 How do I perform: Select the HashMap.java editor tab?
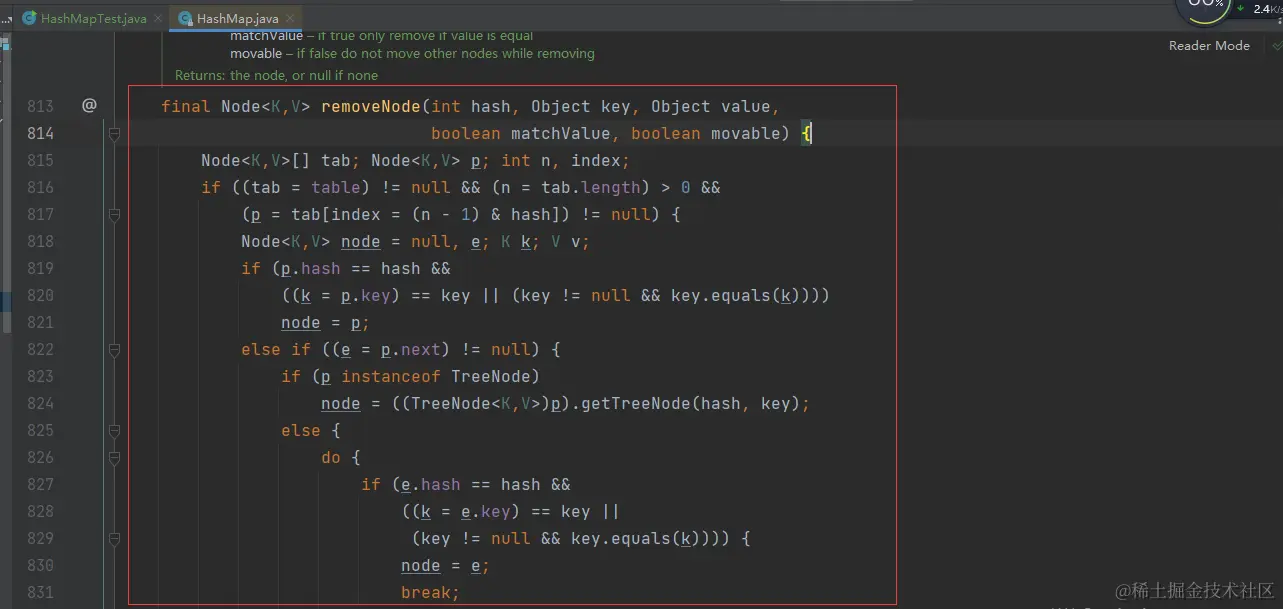click(236, 18)
